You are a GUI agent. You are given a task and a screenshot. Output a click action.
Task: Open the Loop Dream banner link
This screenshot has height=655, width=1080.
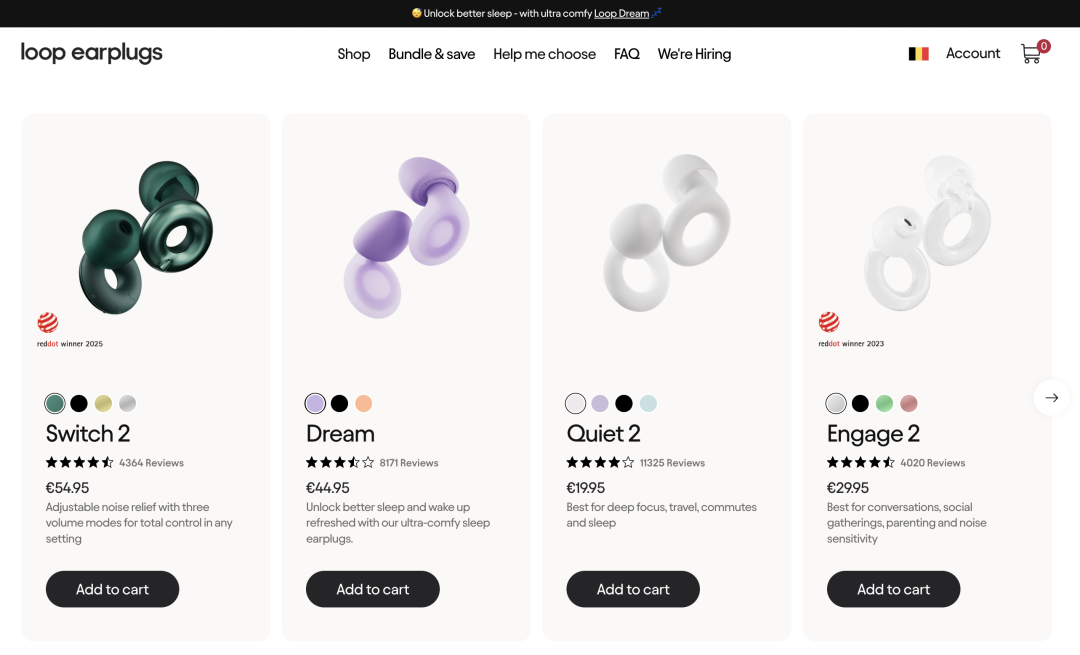[x=621, y=14]
